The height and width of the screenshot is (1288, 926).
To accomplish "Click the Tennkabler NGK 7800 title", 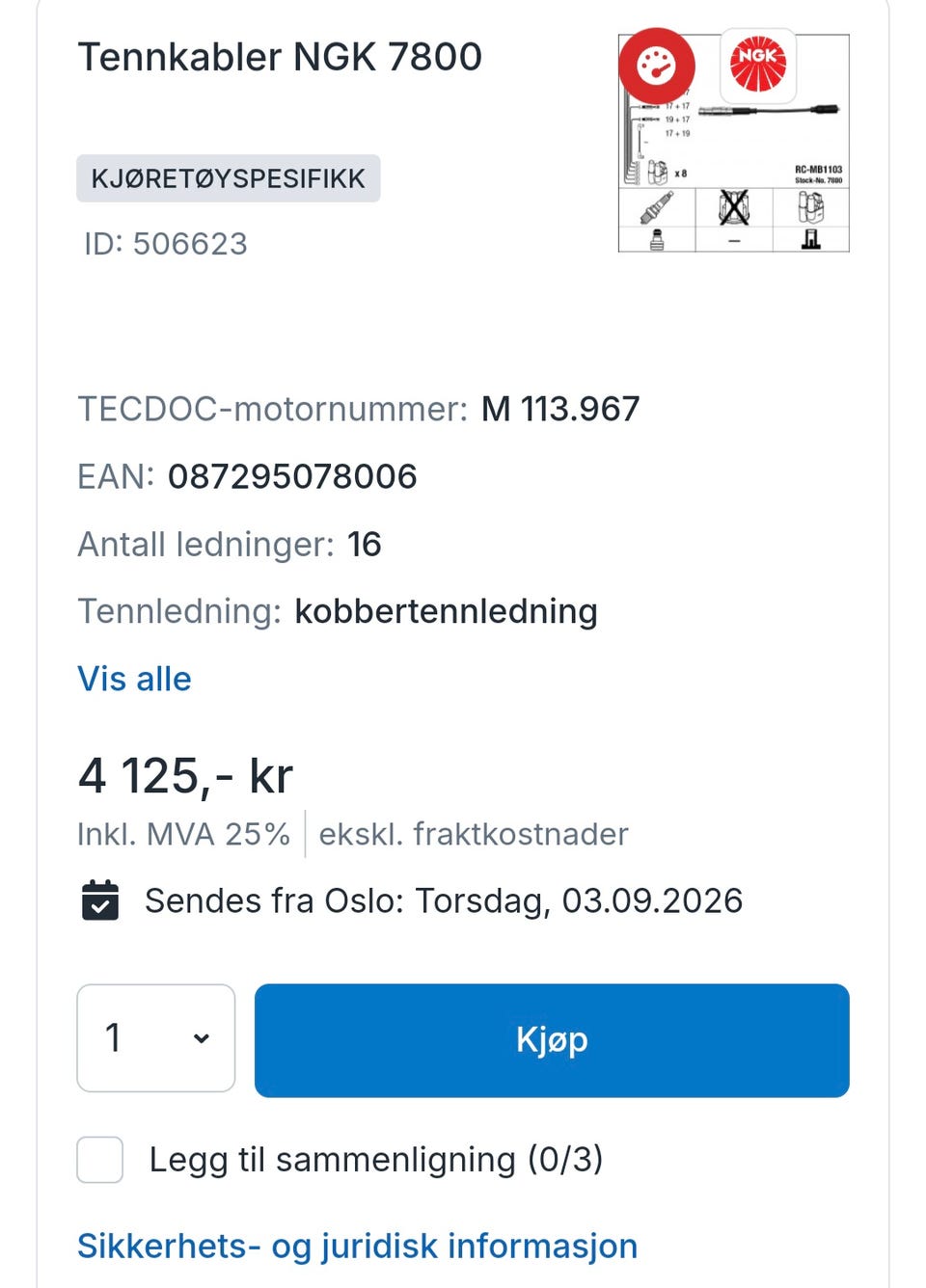I will [280, 57].
